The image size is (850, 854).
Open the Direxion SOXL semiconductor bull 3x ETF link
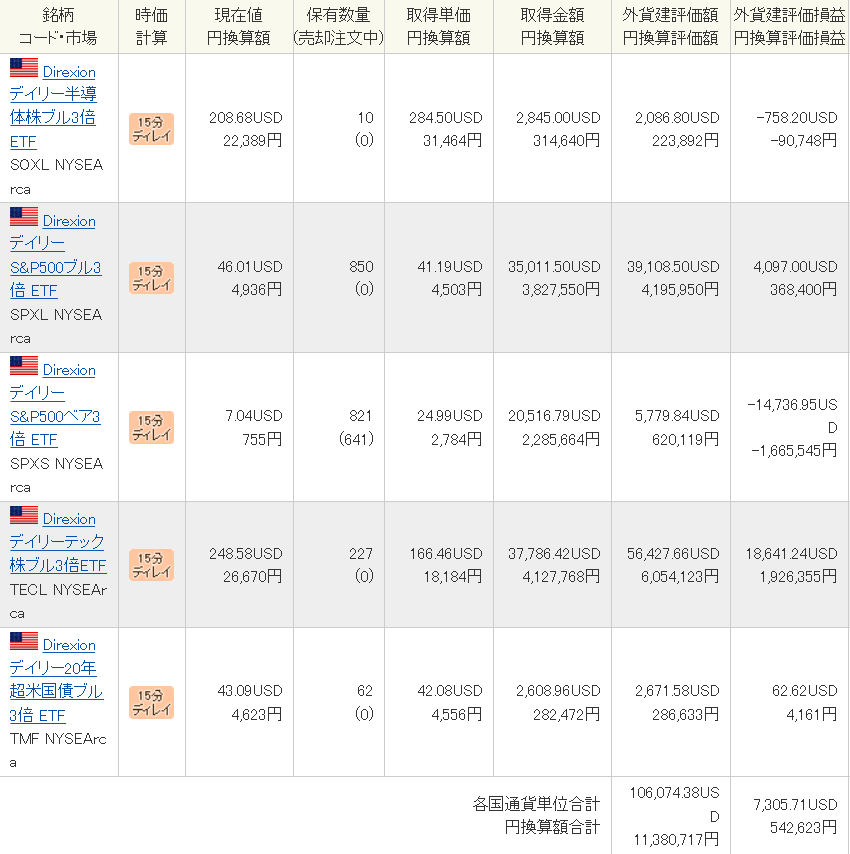53,106
